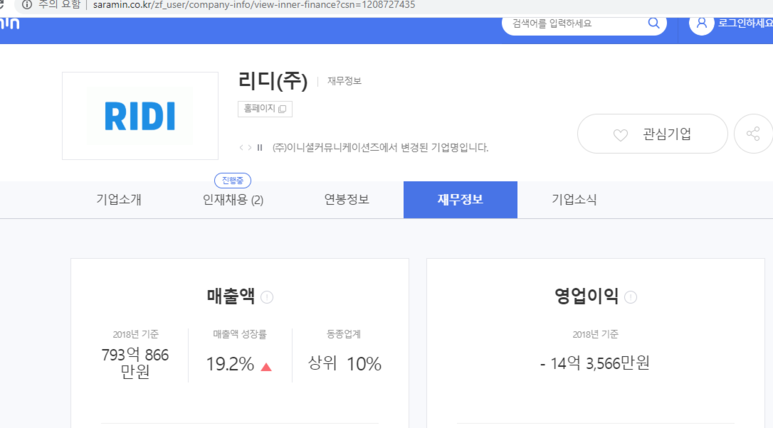Open the 기업소식 tab
This screenshot has height=428, width=773.
tap(574, 200)
